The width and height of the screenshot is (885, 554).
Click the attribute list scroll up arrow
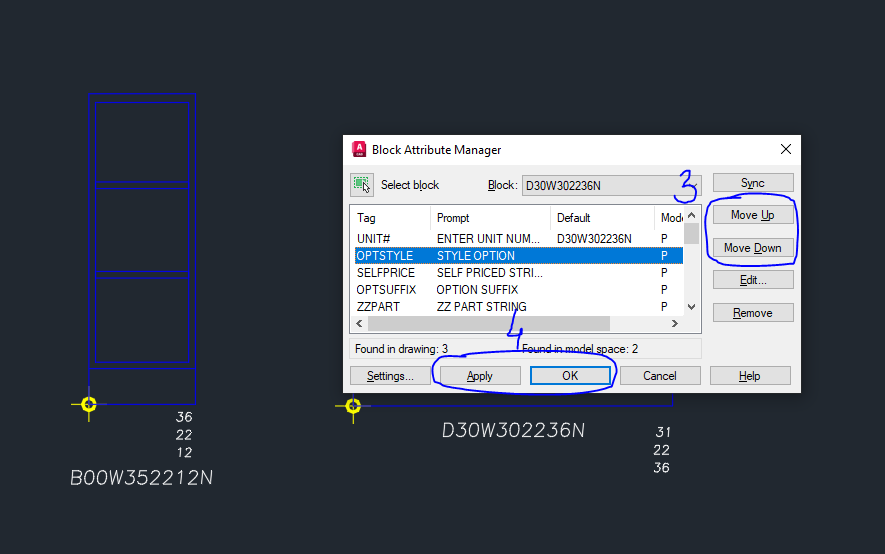point(691,216)
